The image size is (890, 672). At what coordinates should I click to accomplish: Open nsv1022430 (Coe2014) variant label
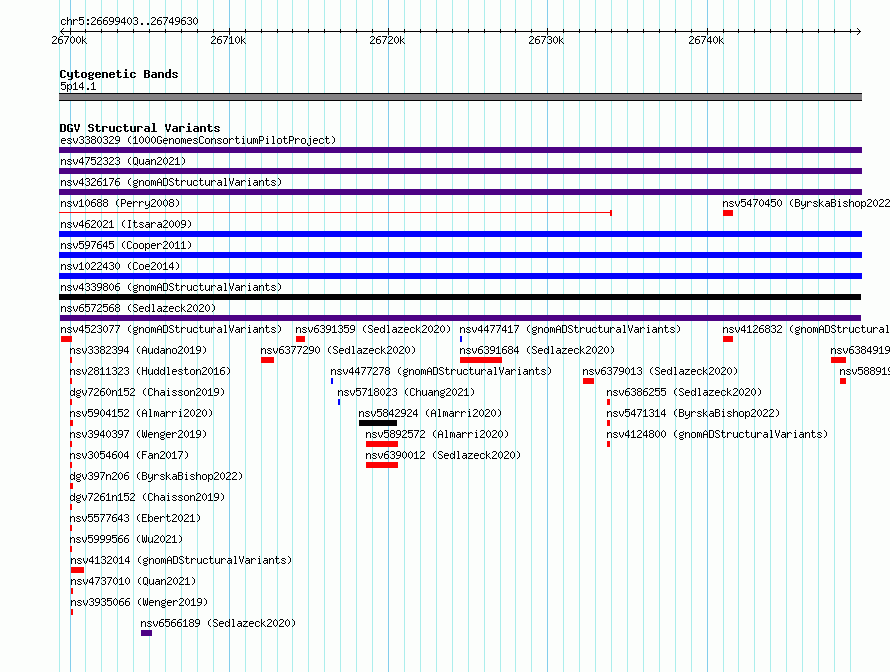tap(120, 266)
